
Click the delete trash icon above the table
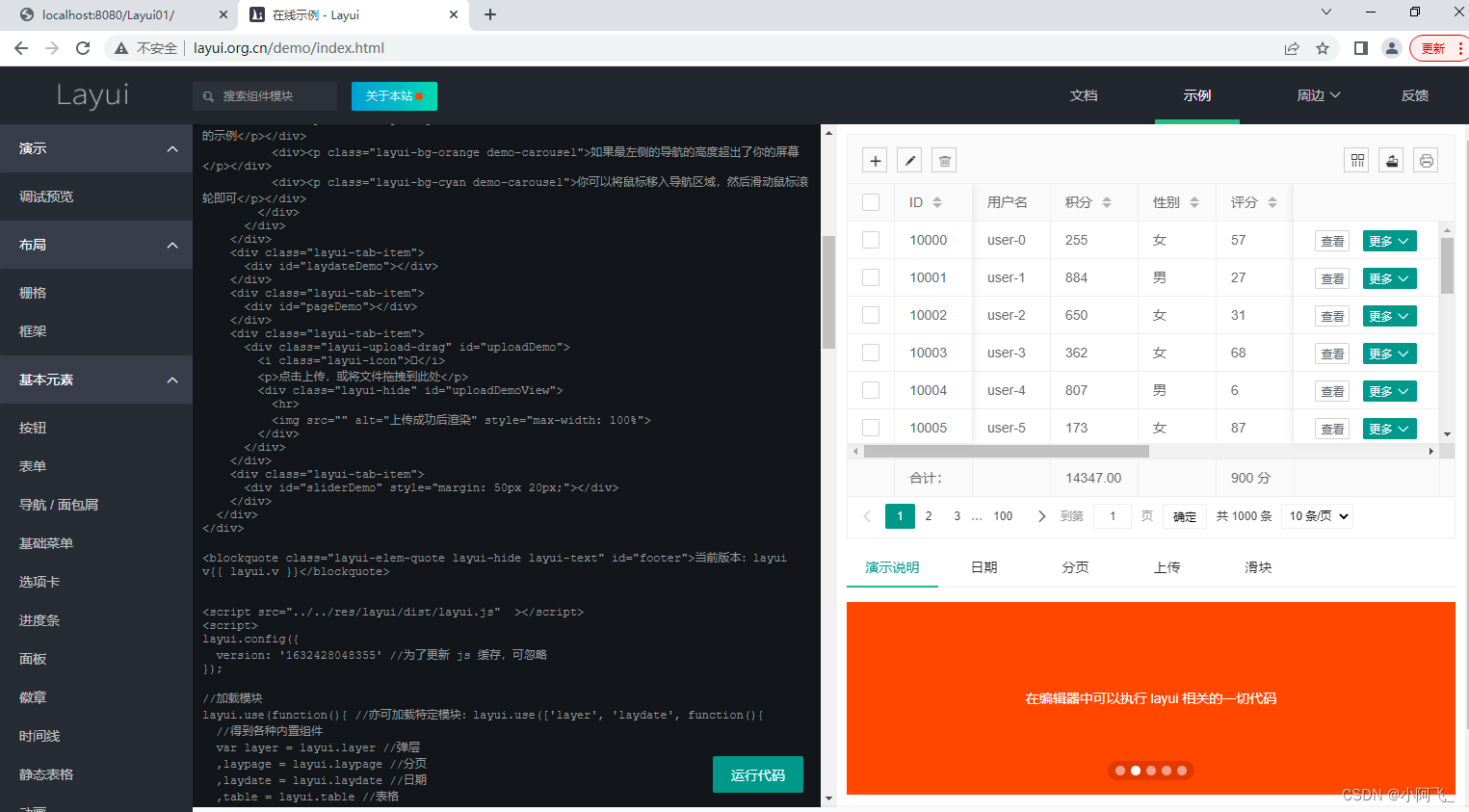pyautogui.click(x=943, y=160)
